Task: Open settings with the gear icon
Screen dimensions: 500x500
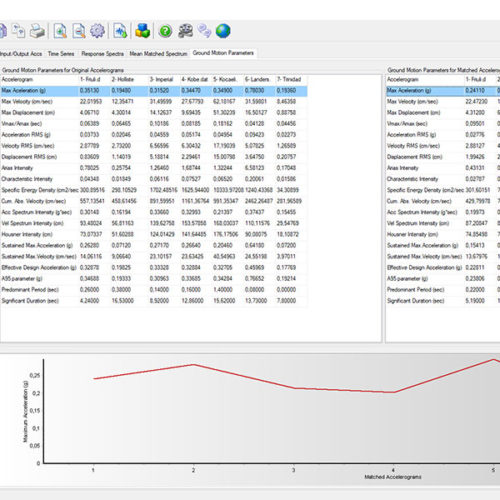Action: [98, 31]
